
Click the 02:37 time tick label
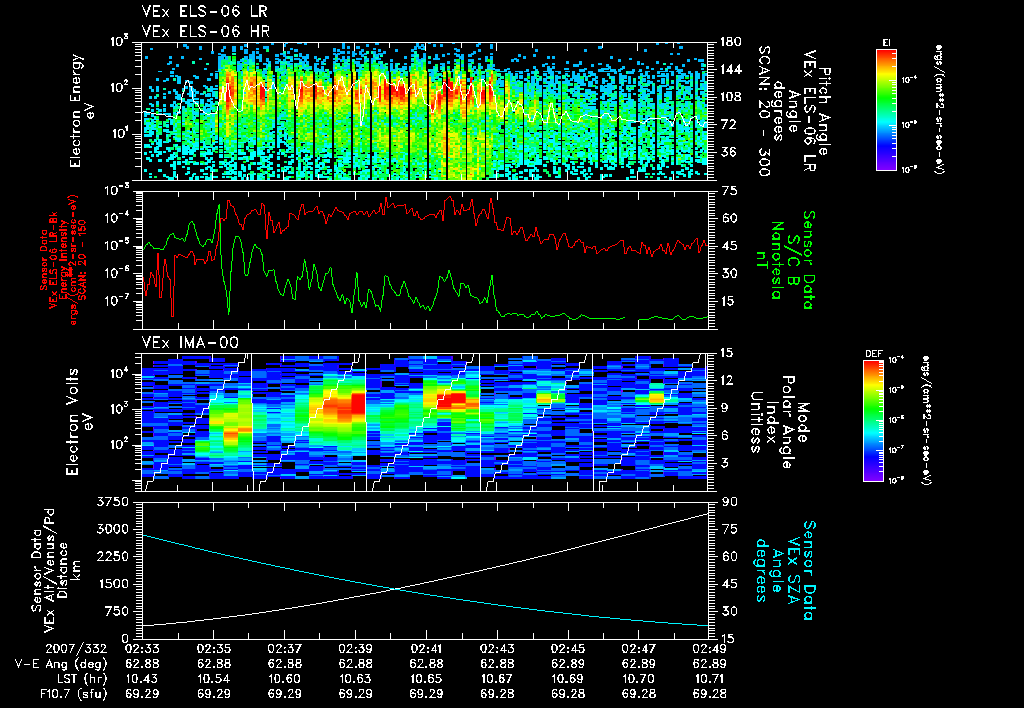coord(284,650)
